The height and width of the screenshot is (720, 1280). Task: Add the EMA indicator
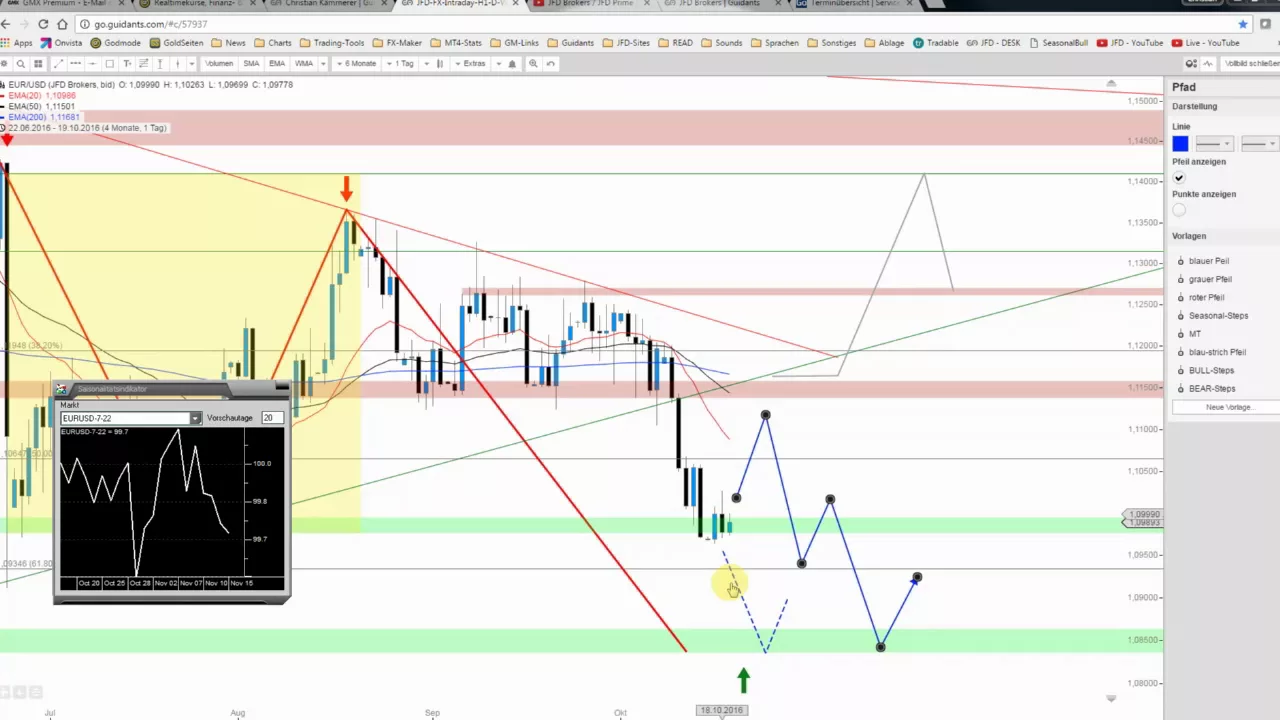[277, 63]
